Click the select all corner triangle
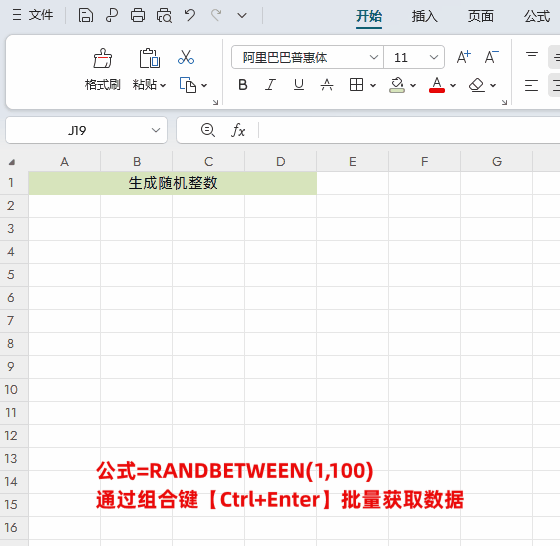Viewport: 560px width, 546px height. click(12, 162)
